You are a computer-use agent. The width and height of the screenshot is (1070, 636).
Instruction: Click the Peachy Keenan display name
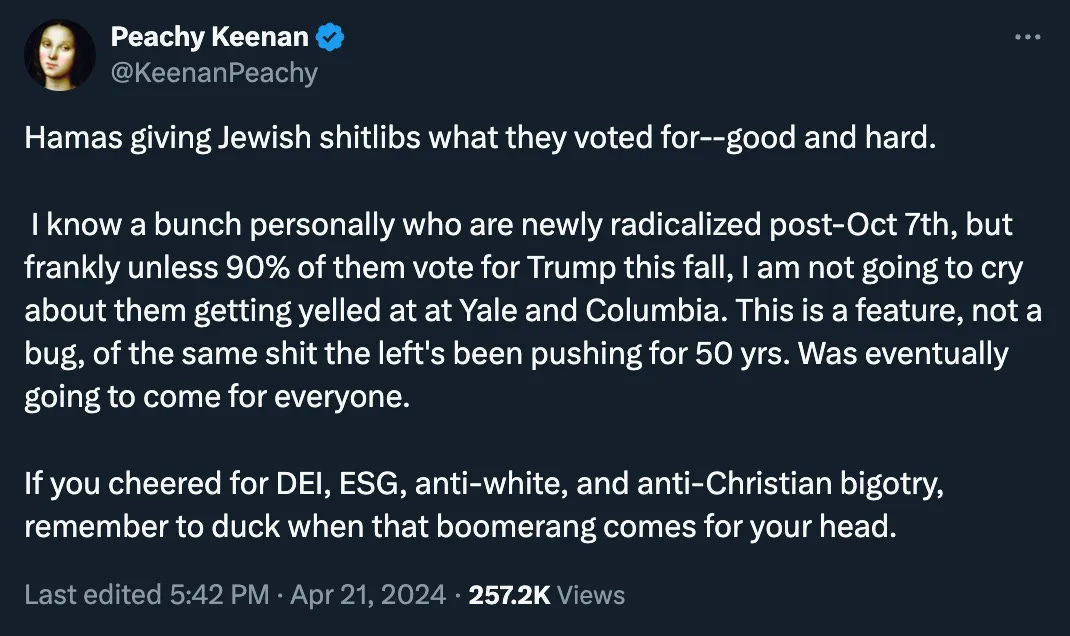208,38
